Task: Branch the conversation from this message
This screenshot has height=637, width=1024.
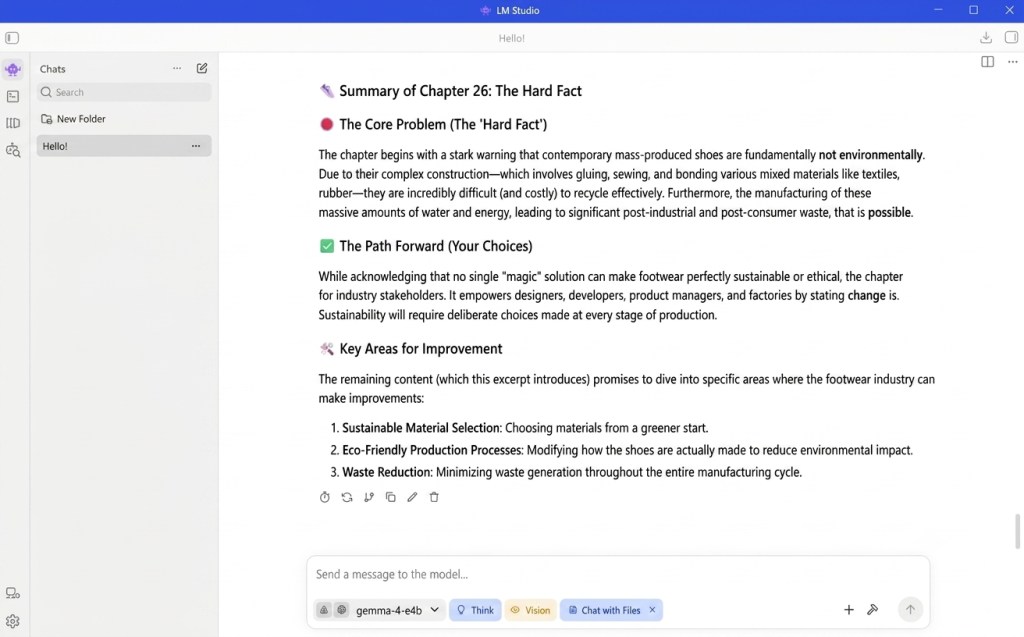Action: pos(369,497)
